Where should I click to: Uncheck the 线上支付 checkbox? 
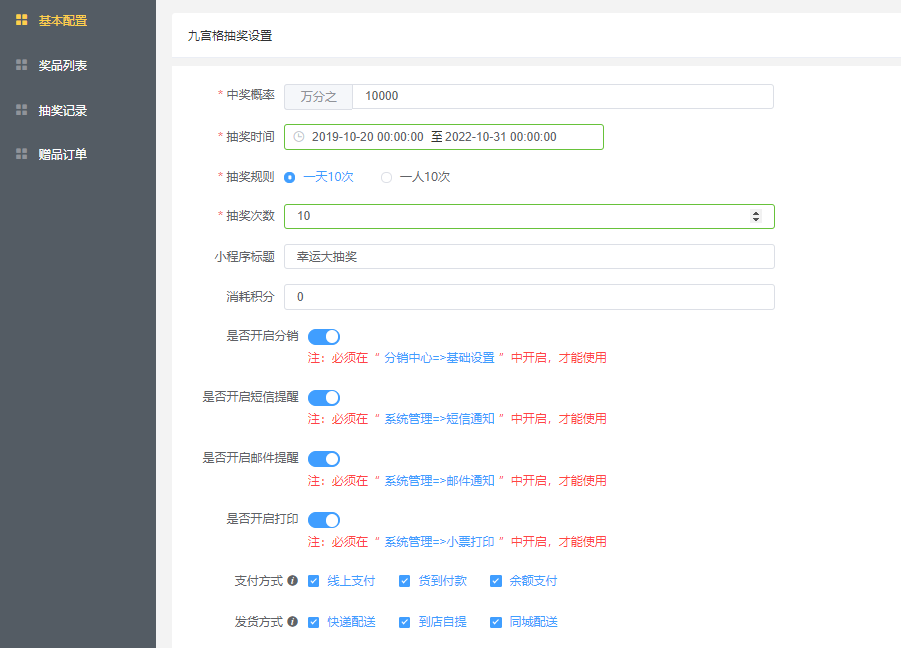click(x=313, y=581)
